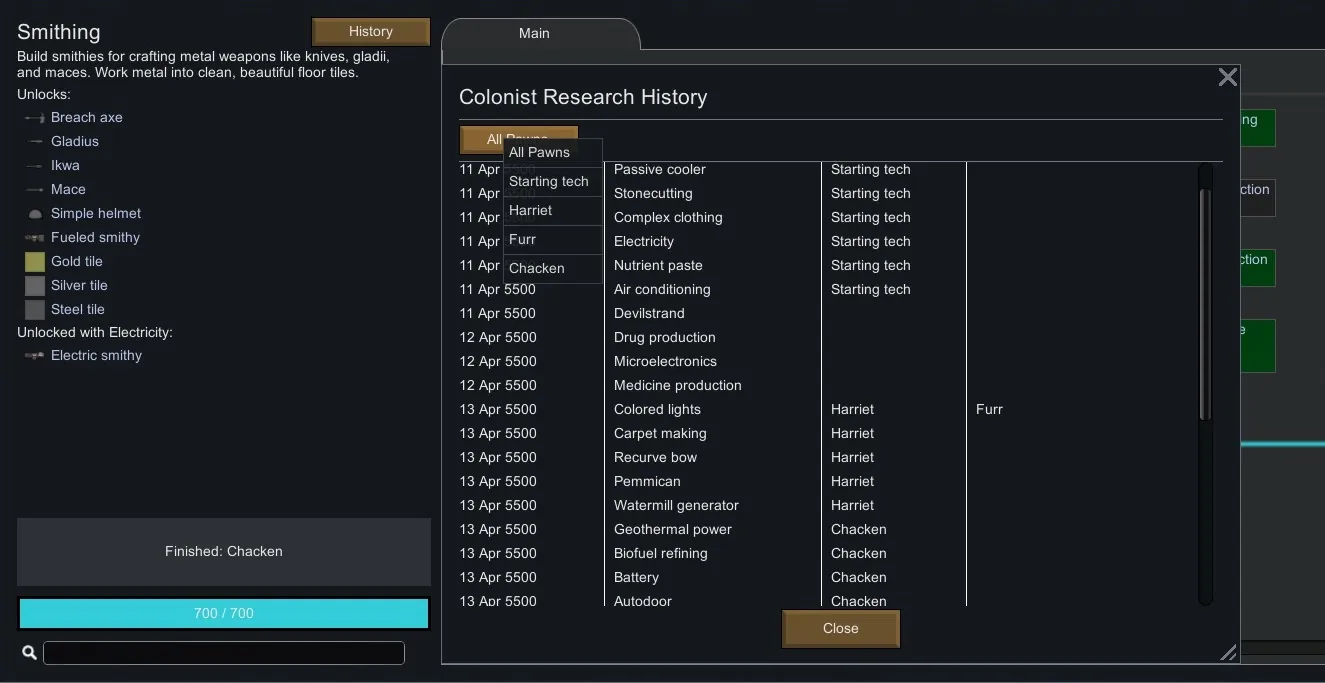Click into the research search field
Viewport: 1325px width, 683px height.
click(x=224, y=653)
